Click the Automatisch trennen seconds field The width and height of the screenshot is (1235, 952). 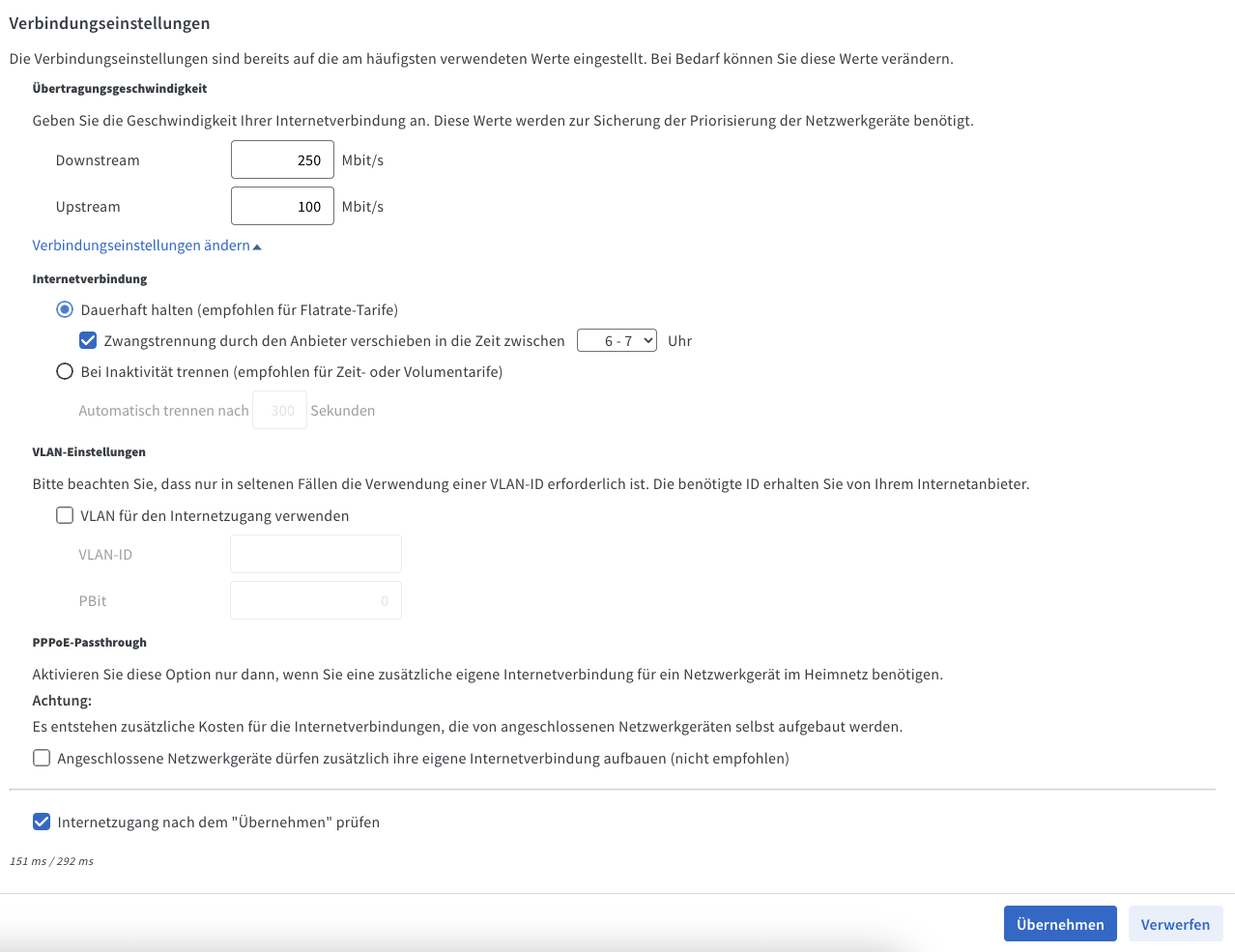tap(279, 411)
